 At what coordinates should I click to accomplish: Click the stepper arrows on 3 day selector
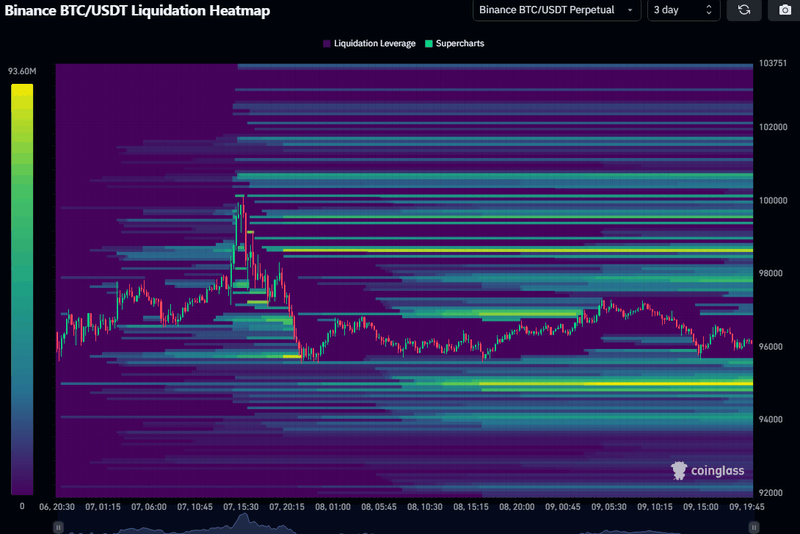point(709,10)
